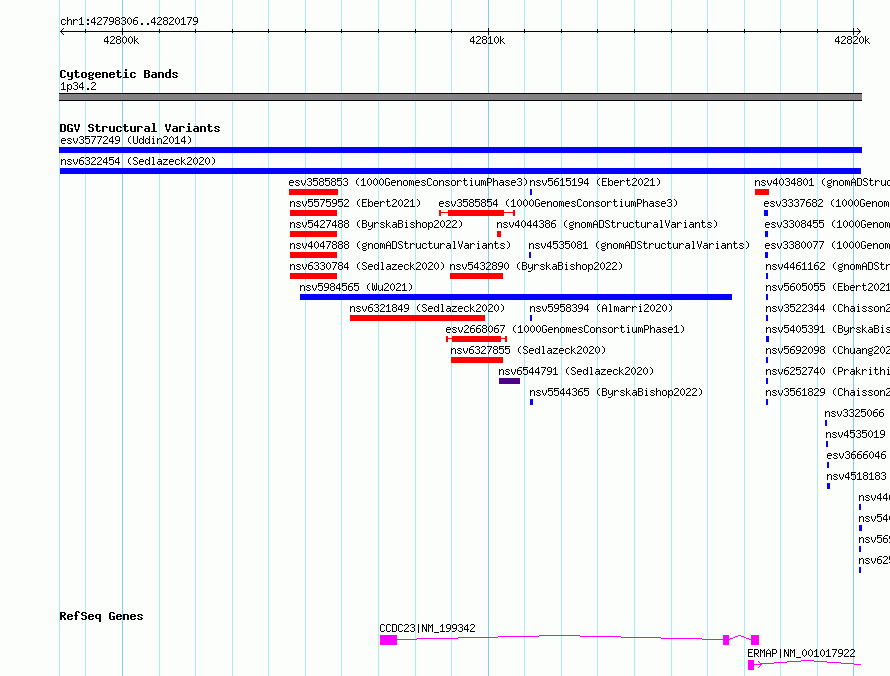
Task: Select the blue bar below nsv6322454
Action: [x=460, y=171]
